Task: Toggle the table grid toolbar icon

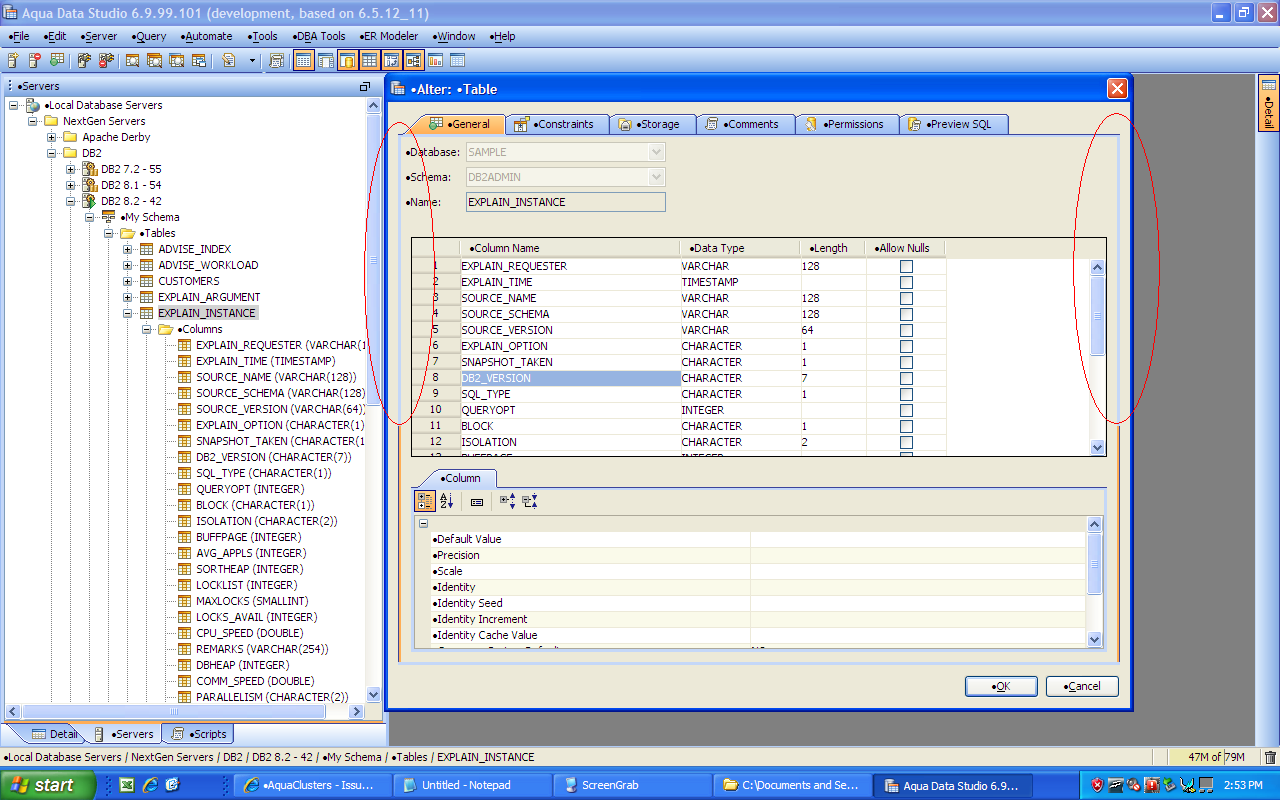Action: [x=370, y=61]
